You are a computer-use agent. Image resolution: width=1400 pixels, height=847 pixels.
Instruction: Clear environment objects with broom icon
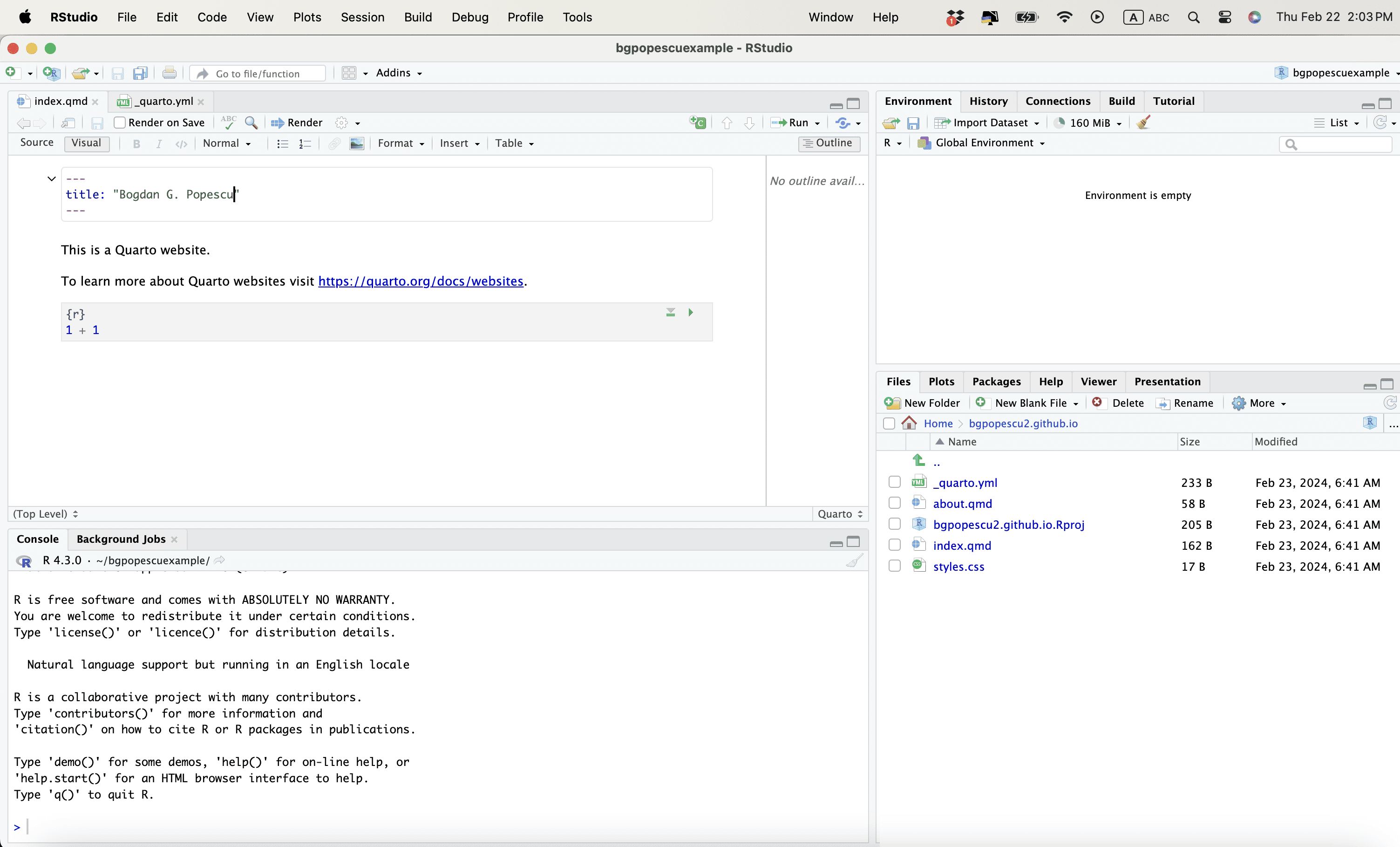pyautogui.click(x=1144, y=123)
